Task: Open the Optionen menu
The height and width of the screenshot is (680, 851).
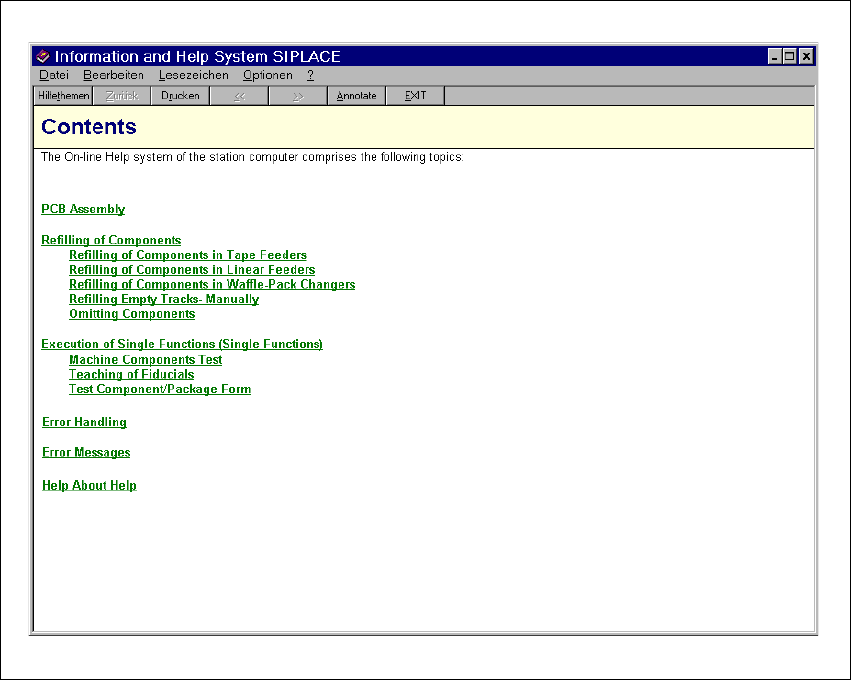Action: pyautogui.click(x=268, y=75)
